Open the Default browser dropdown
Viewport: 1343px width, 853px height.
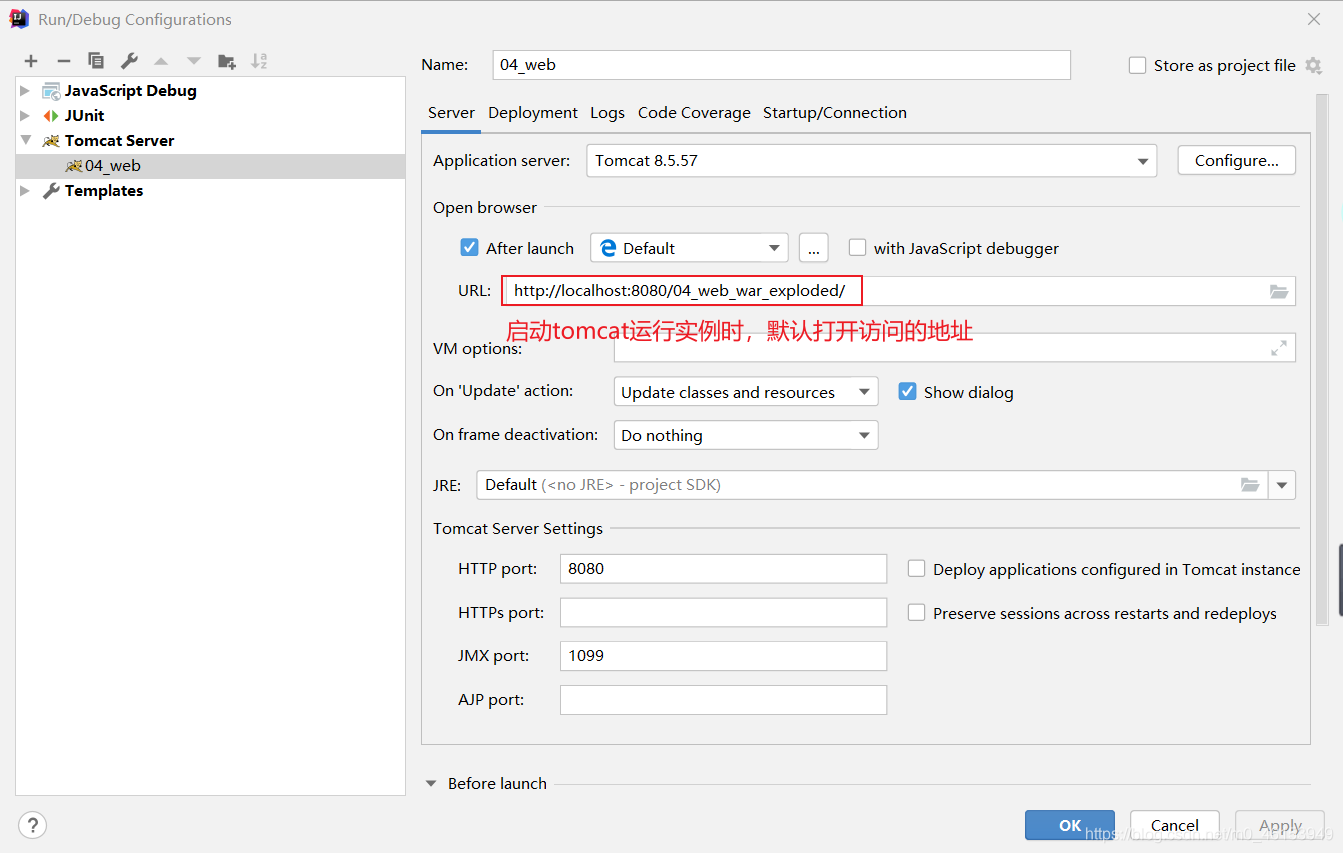(689, 248)
